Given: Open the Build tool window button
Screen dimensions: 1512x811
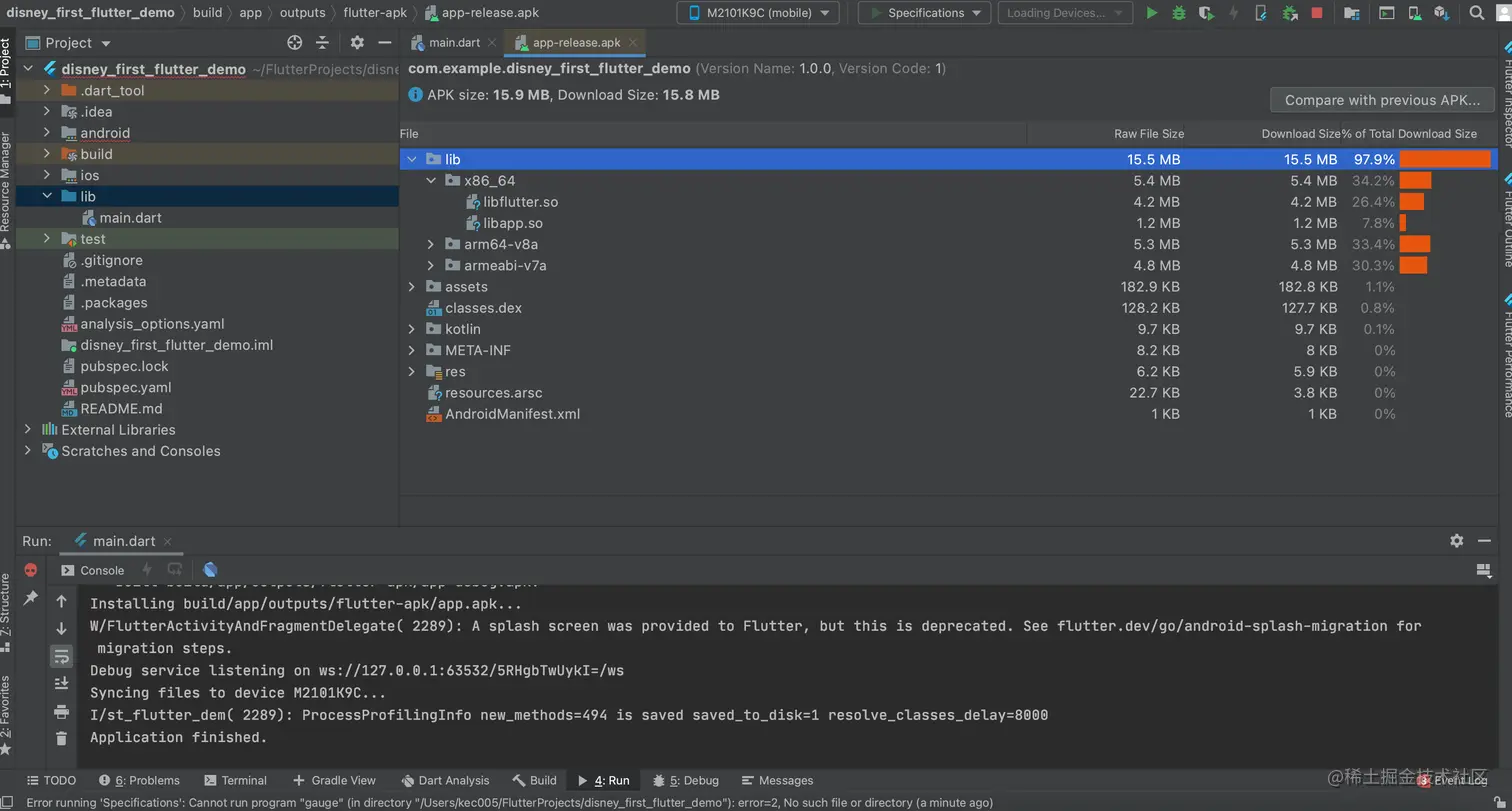Looking at the screenshot, I should pos(535,780).
